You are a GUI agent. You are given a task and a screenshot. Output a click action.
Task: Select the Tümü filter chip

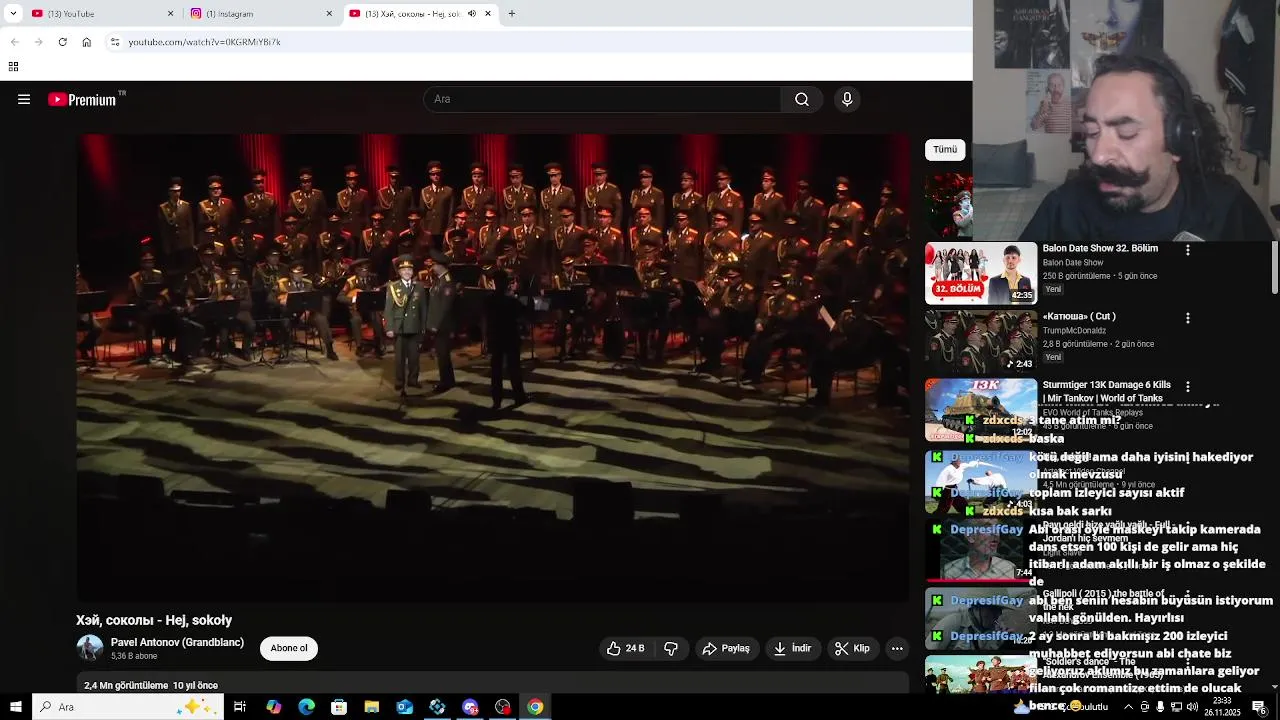coord(945,149)
